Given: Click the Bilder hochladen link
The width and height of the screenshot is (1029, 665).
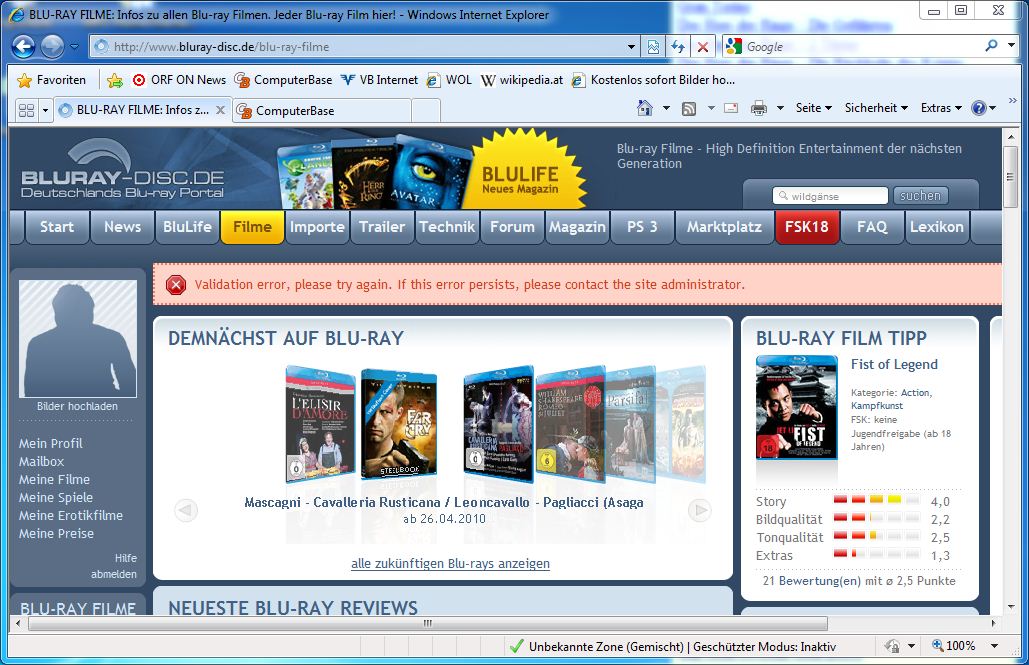Looking at the screenshot, I should pos(77,406).
